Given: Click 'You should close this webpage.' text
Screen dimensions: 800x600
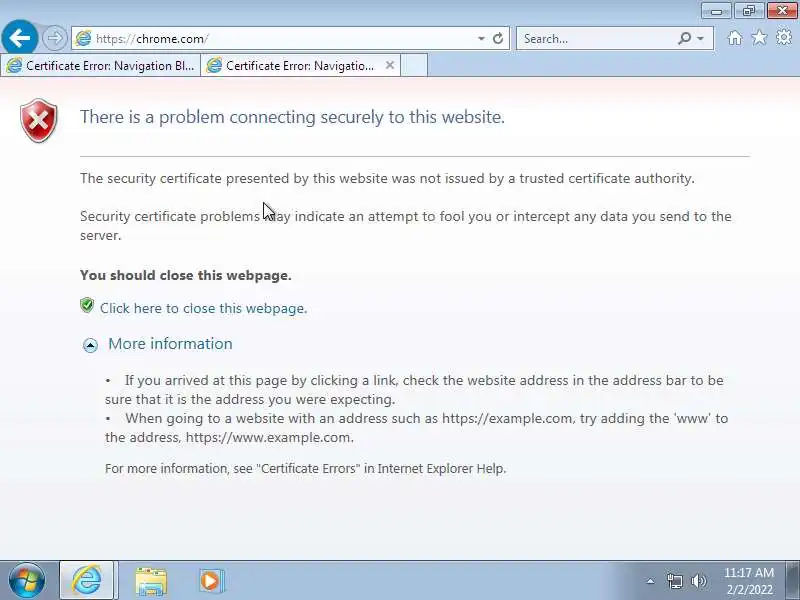Looking at the screenshot, I should [x=186, y=276].
